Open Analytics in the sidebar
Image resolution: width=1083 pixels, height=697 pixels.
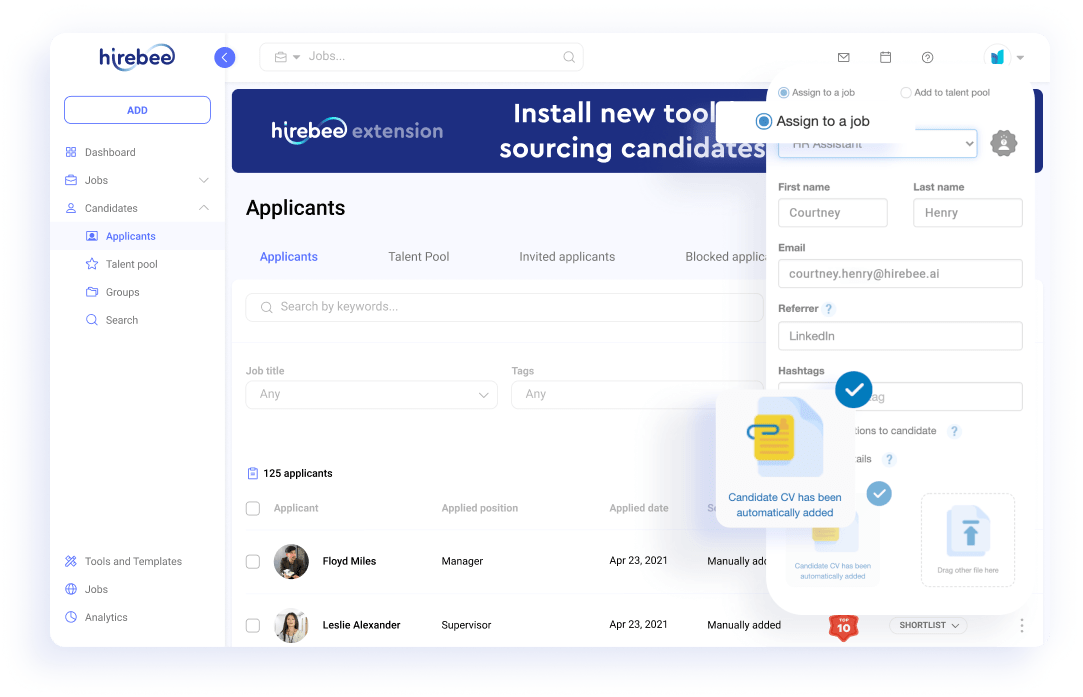[106, 618]
